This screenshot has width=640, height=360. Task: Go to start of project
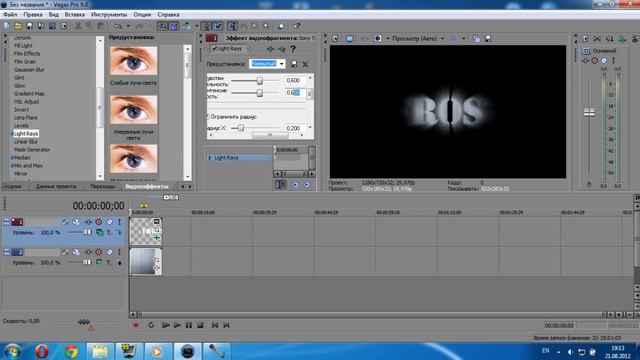tap(215, 325)
